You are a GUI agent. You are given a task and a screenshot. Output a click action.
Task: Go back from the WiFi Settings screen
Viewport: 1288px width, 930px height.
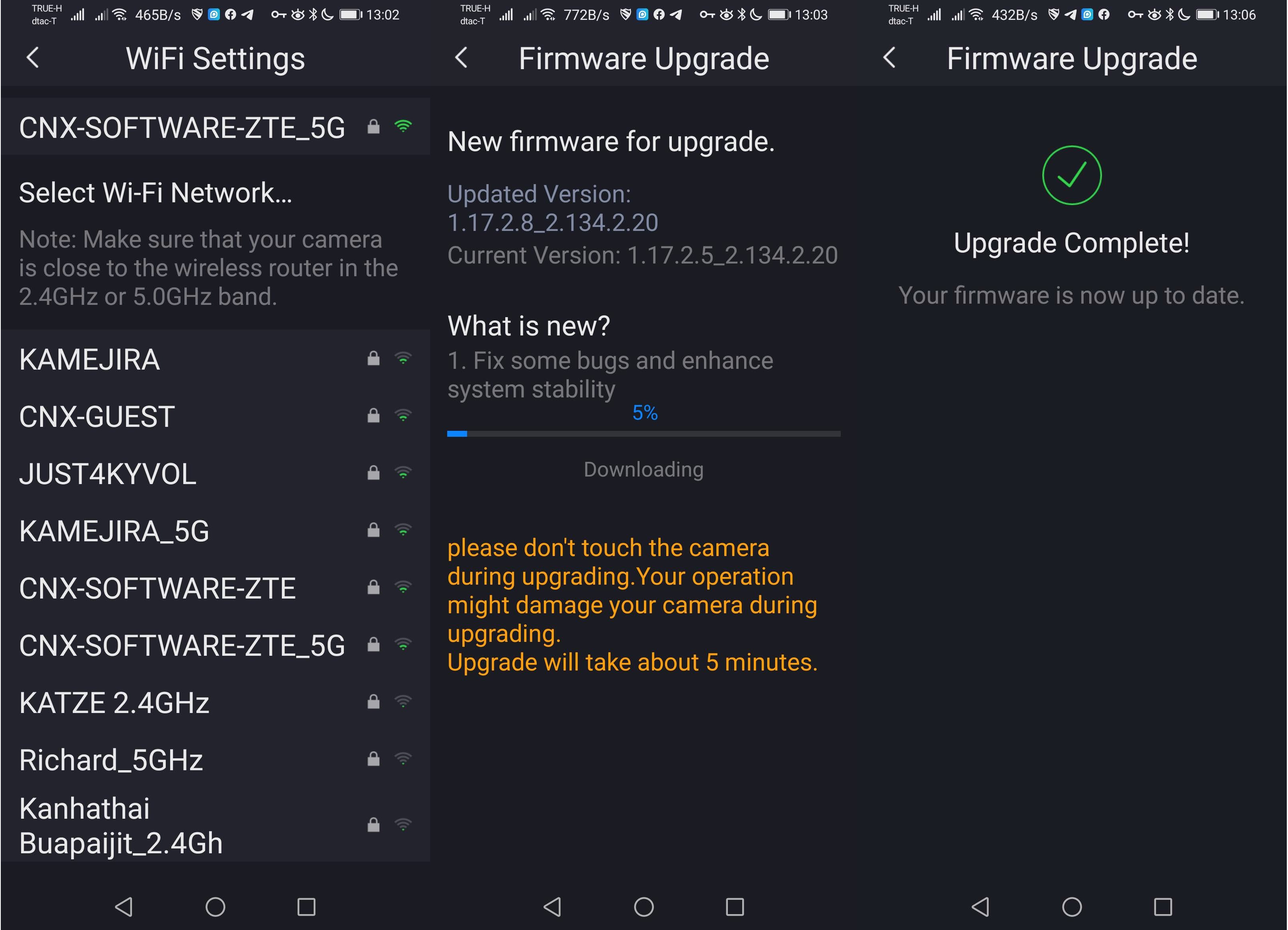point(33,57)
